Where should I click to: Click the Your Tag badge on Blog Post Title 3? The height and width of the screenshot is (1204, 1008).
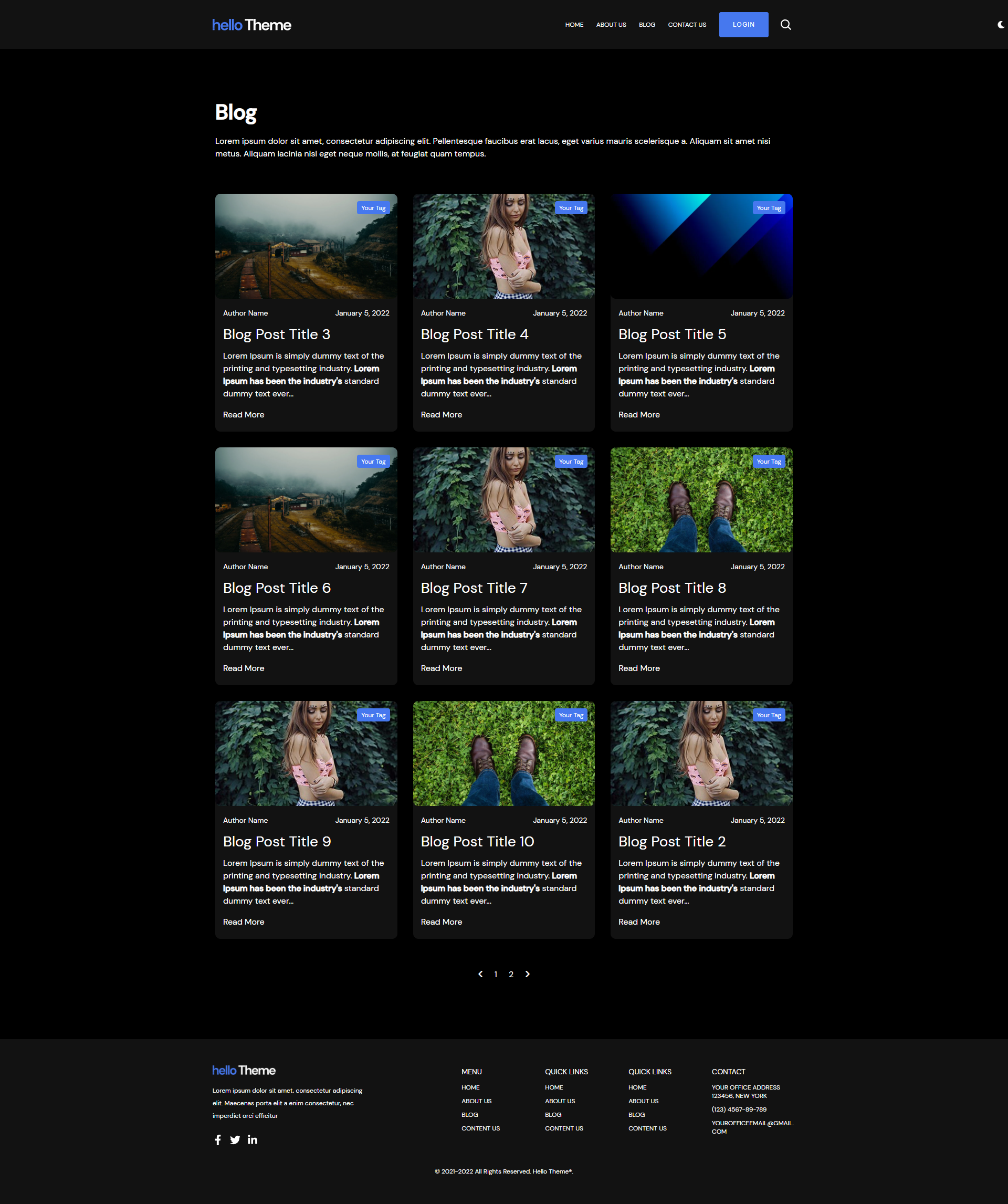(373, 208)
